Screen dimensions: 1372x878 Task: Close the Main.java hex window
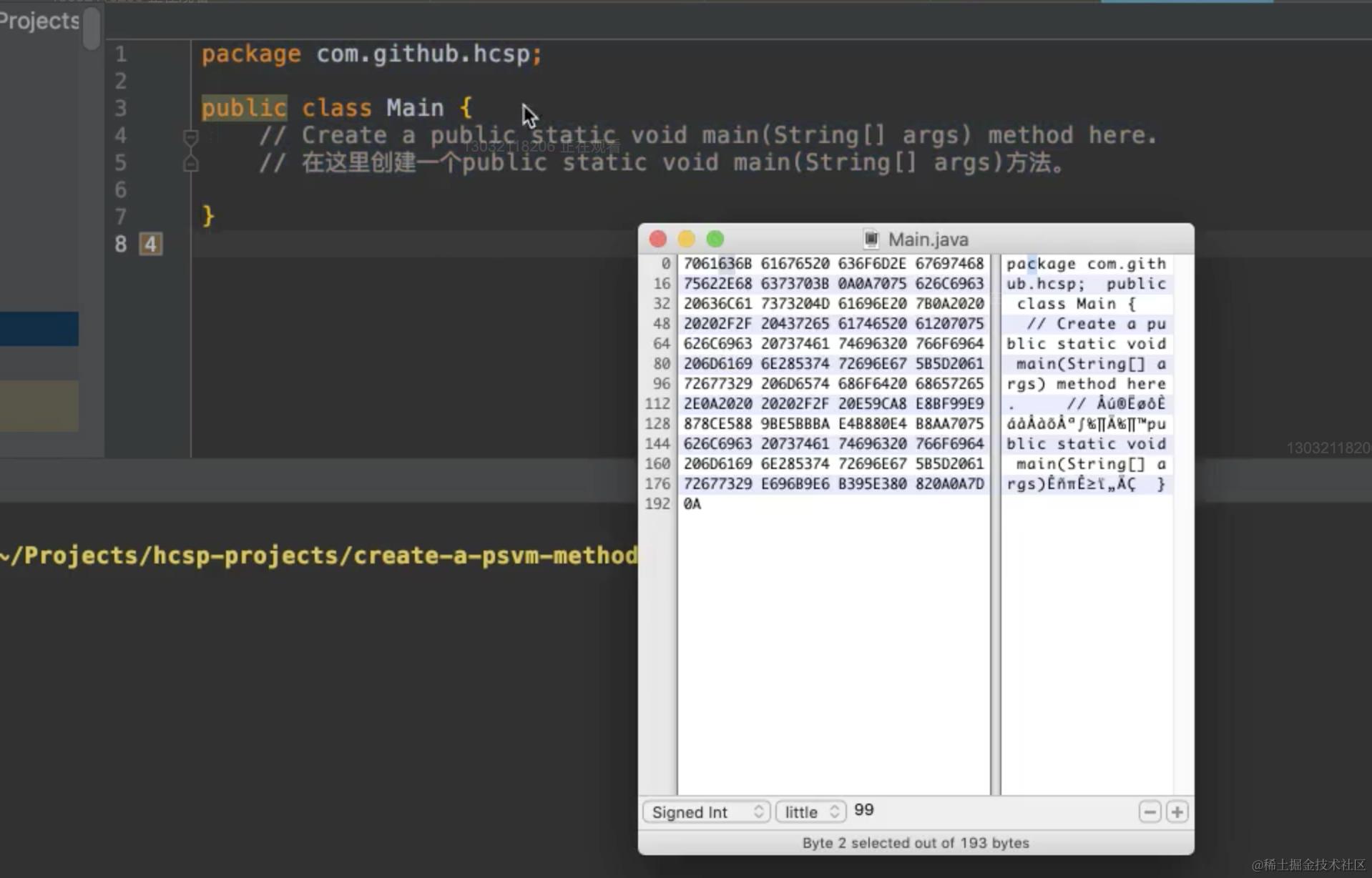point(658,239)
